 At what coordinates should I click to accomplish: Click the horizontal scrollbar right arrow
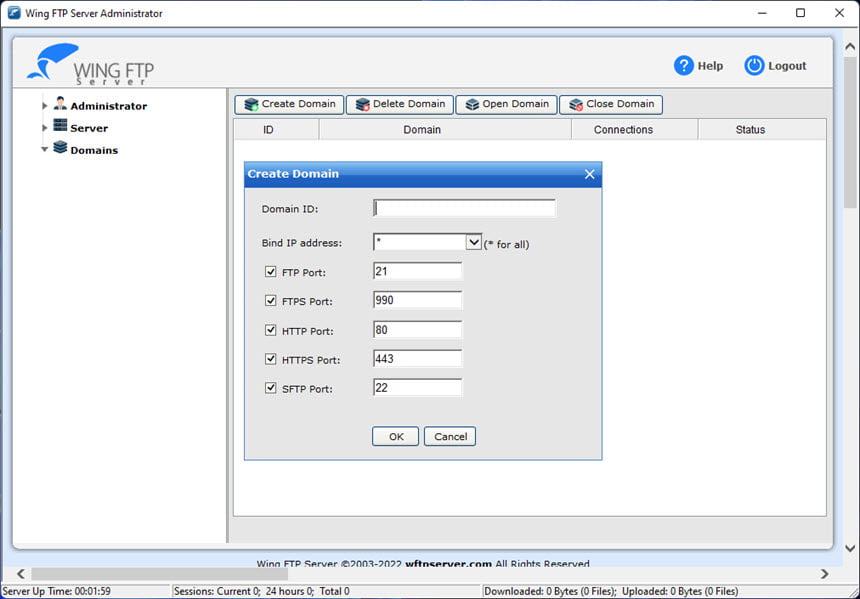[x=824, y=574]
